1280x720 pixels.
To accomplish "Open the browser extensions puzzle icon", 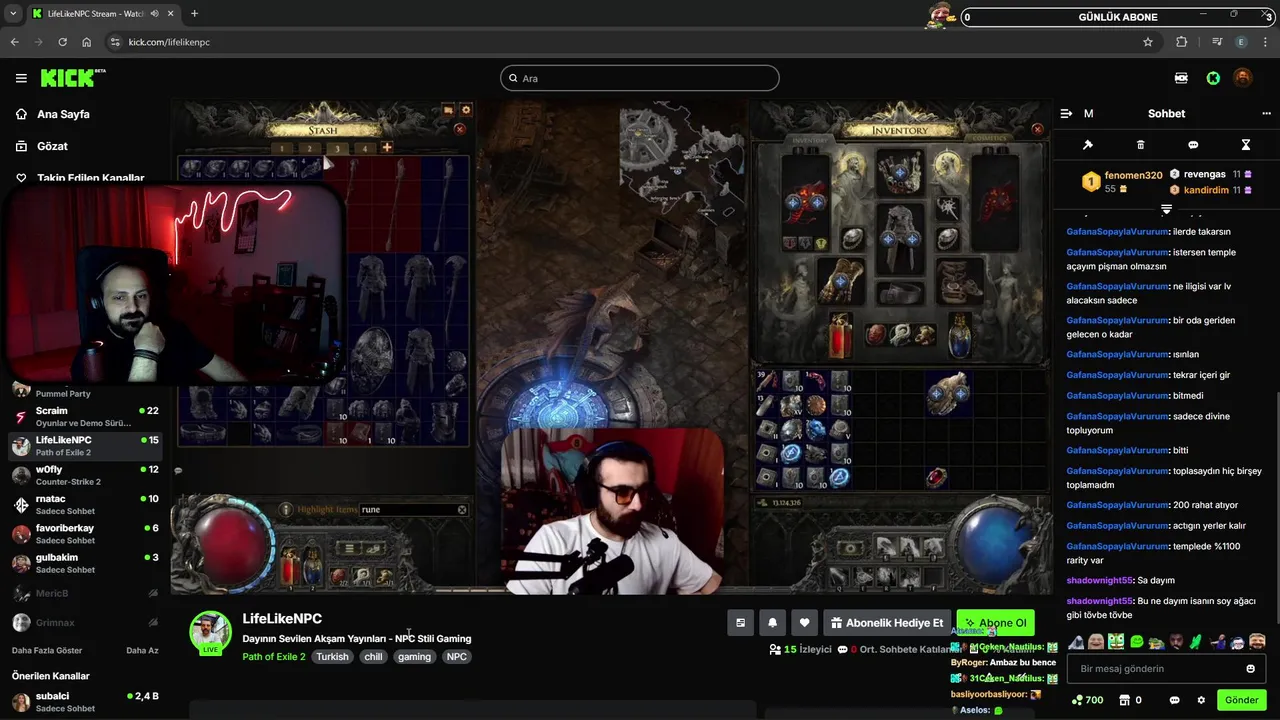I will tap(1182, 42).
